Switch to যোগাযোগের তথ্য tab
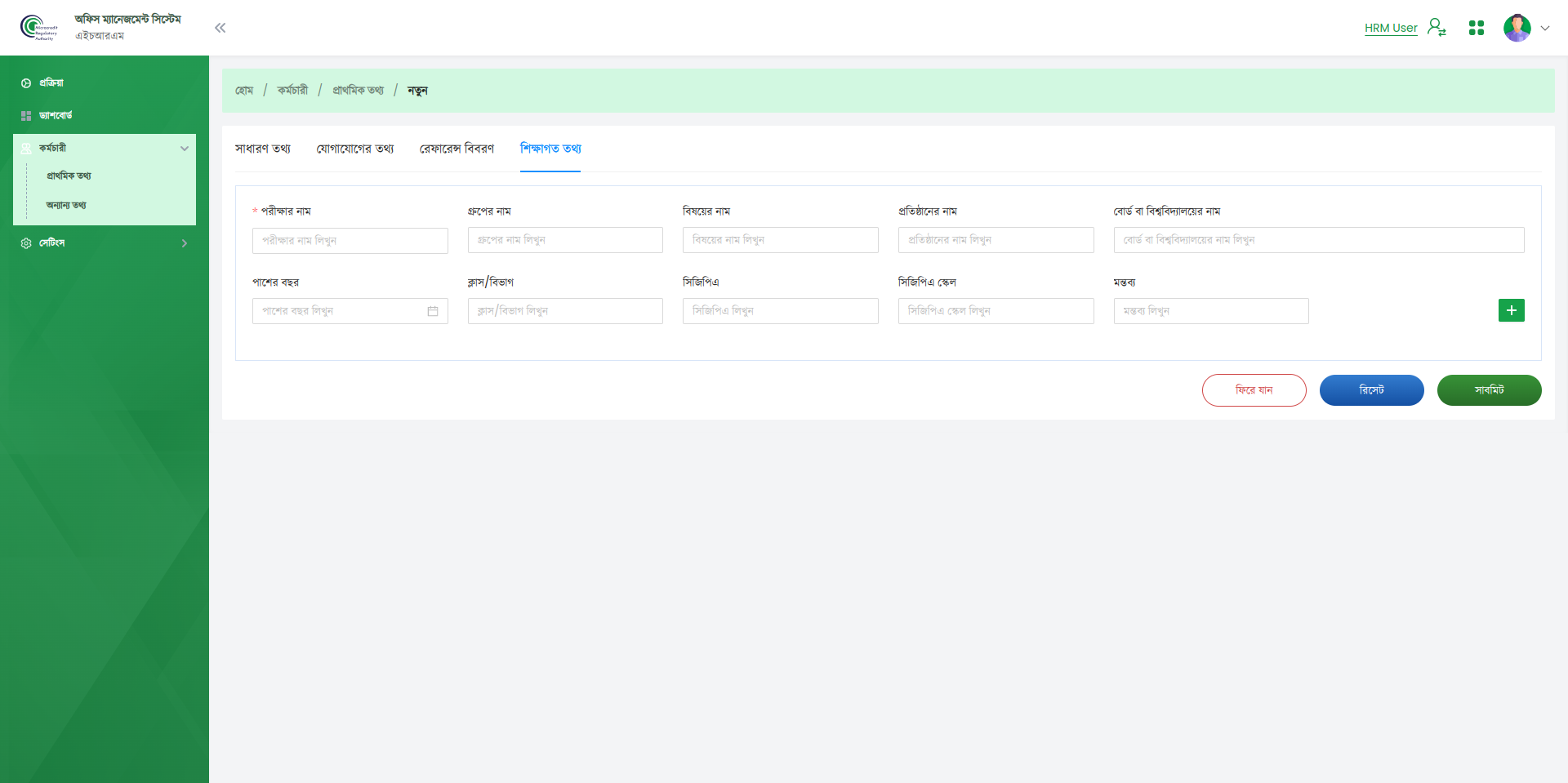This screenshot has height=783, width=1568. click(x=355, y=149)
